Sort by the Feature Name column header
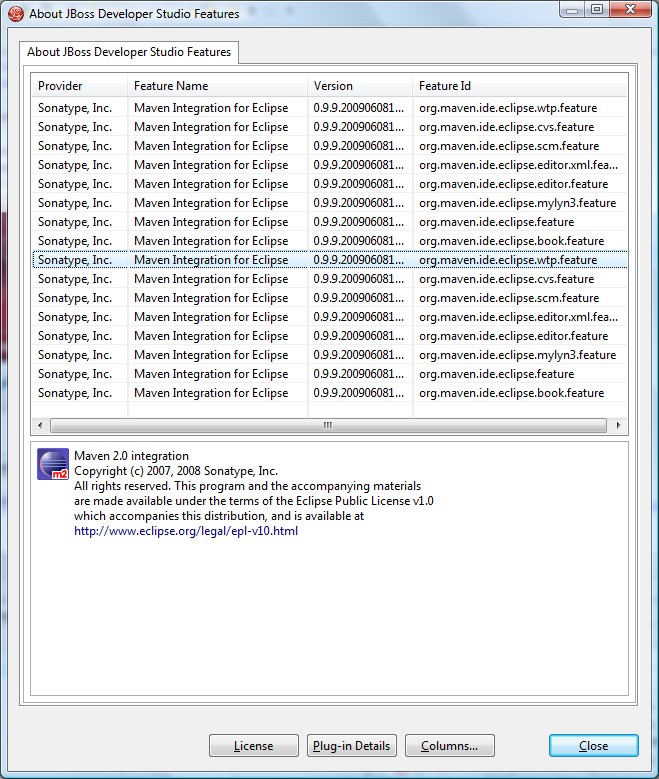The height and width of the screenshot is (779, 659). 217,86
